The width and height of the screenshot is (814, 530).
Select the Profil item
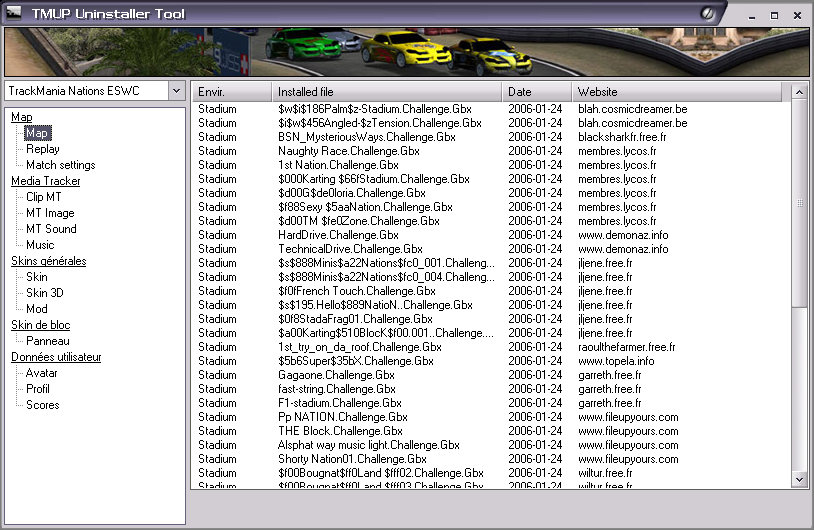[x=38, y=389]
